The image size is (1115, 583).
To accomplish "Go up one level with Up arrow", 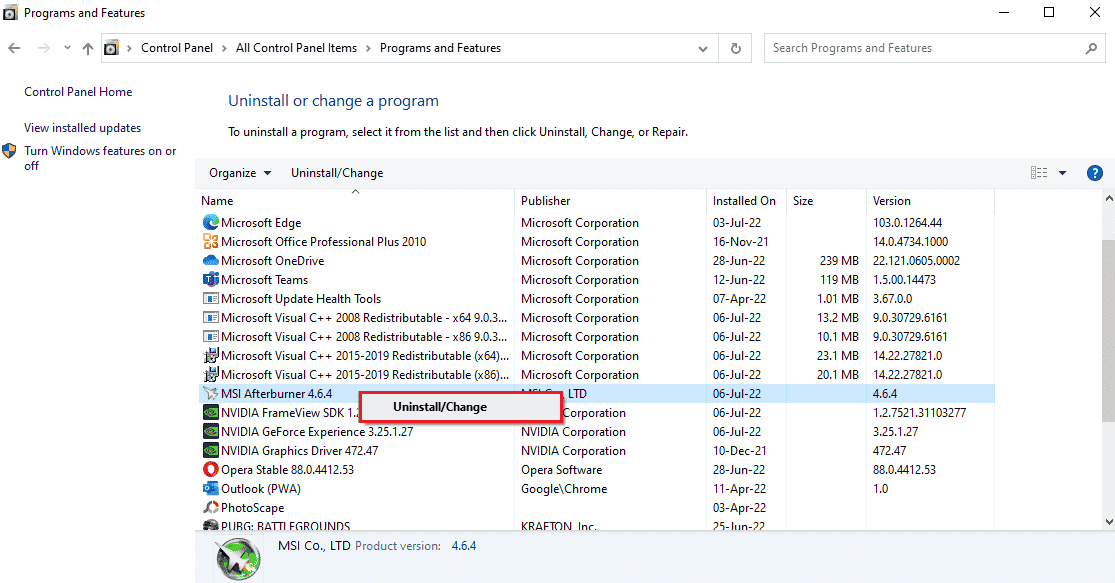I will click(88, 48).
